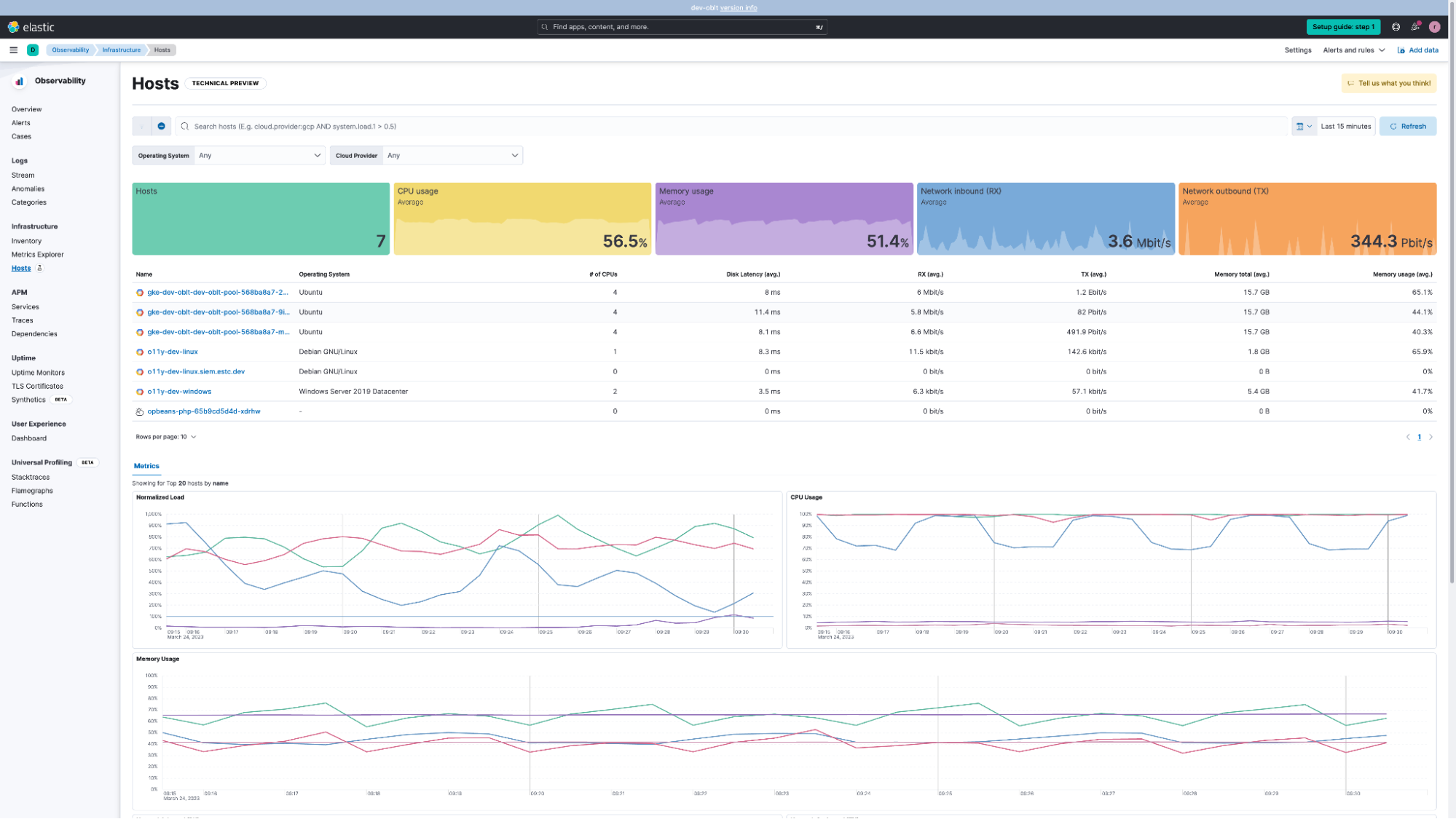Click Observability breadcrumb

pyautogui.click(x=70, y=50)
